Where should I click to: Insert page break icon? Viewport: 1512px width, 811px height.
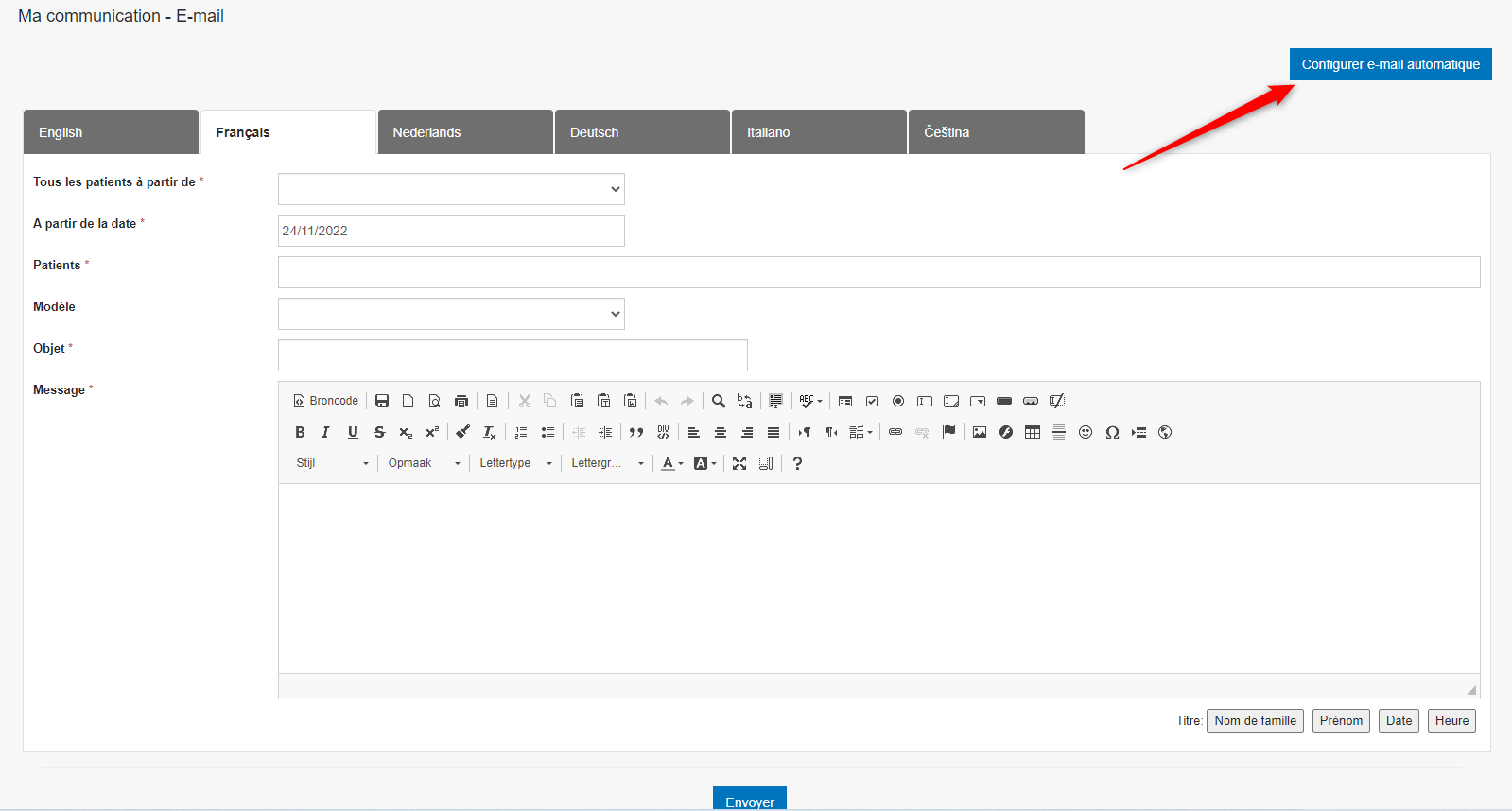click(x=1138, y=432)
